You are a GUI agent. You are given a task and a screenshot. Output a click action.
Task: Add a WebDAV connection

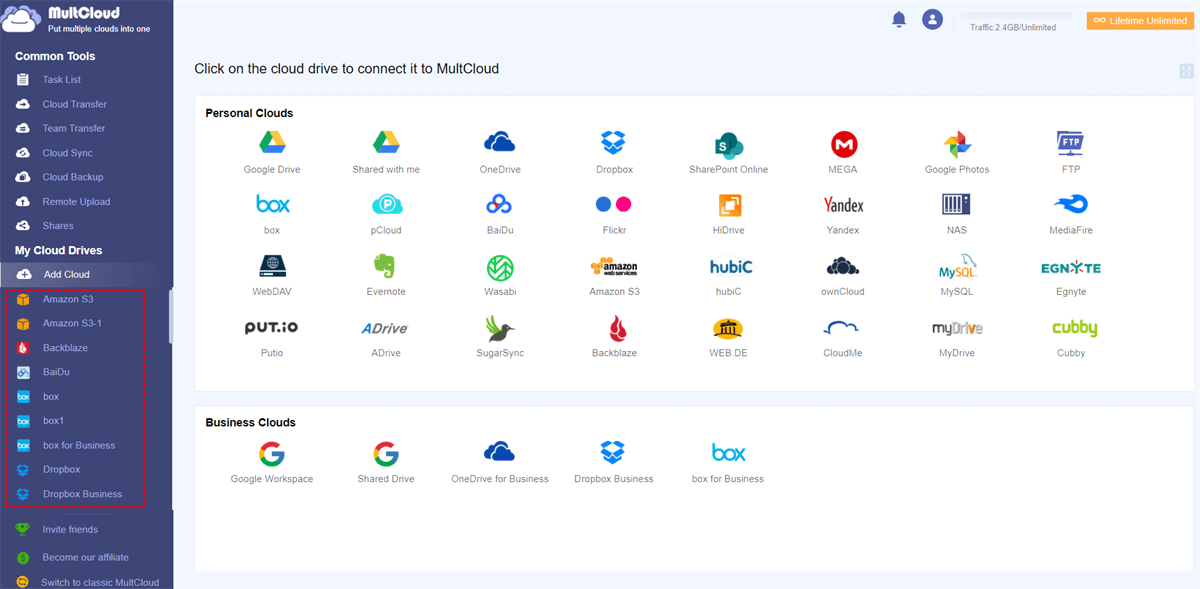click(272, 275)
